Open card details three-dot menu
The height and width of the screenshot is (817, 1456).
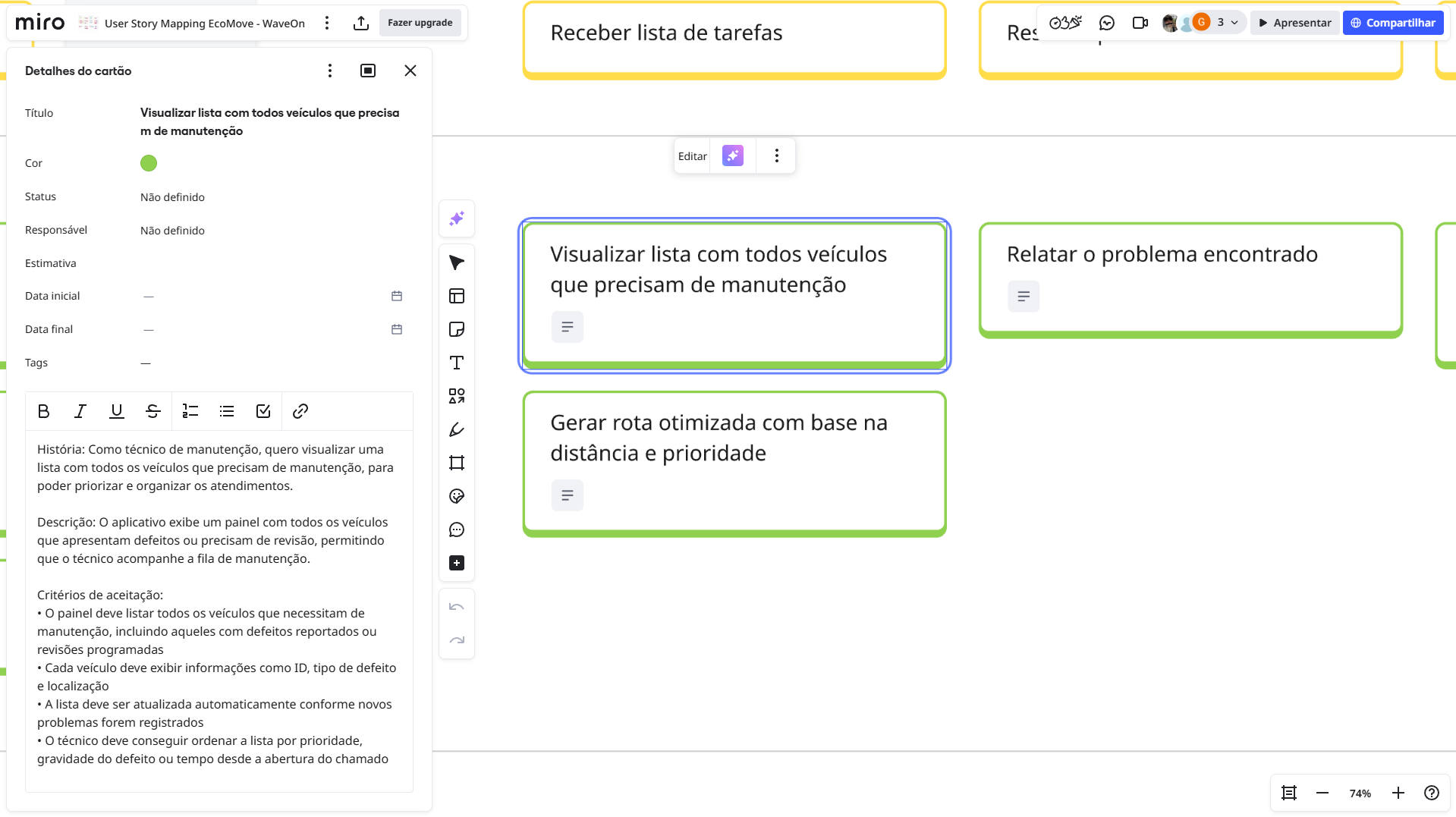click(329, 71)
